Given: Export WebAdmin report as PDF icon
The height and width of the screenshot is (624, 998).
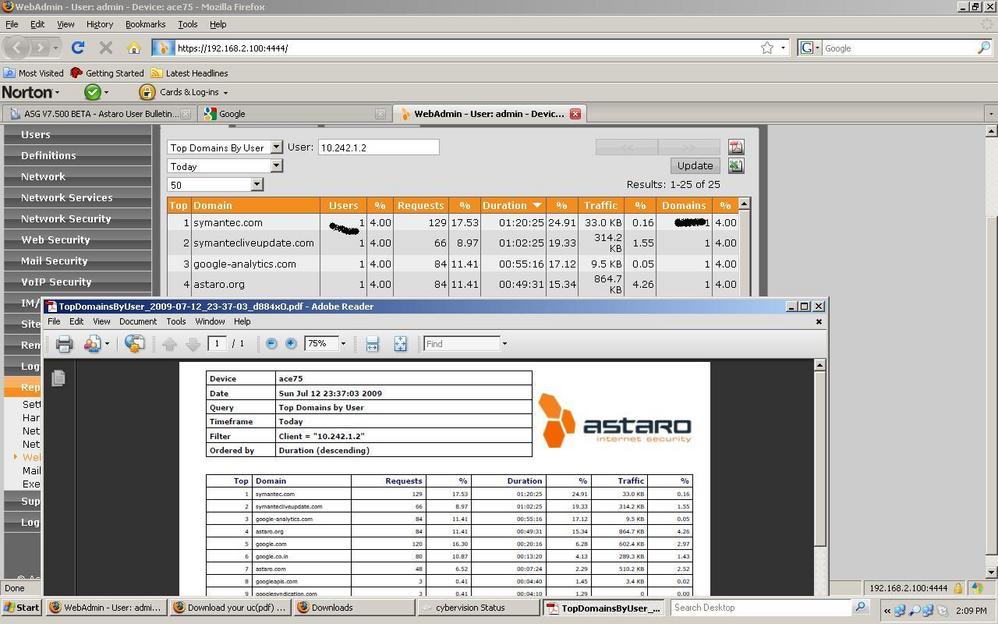Looking at the screenshot, I should point(736,147).
